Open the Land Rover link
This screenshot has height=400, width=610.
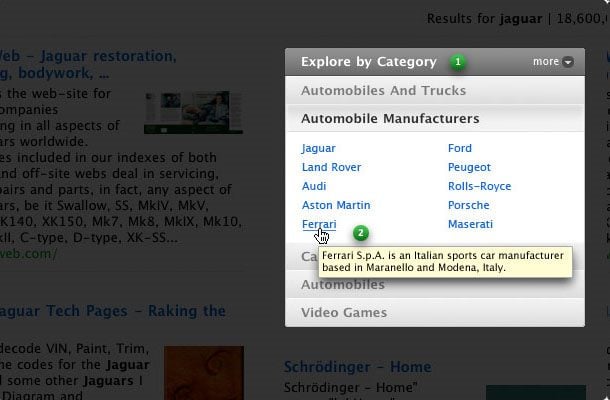tap(331, 167)
